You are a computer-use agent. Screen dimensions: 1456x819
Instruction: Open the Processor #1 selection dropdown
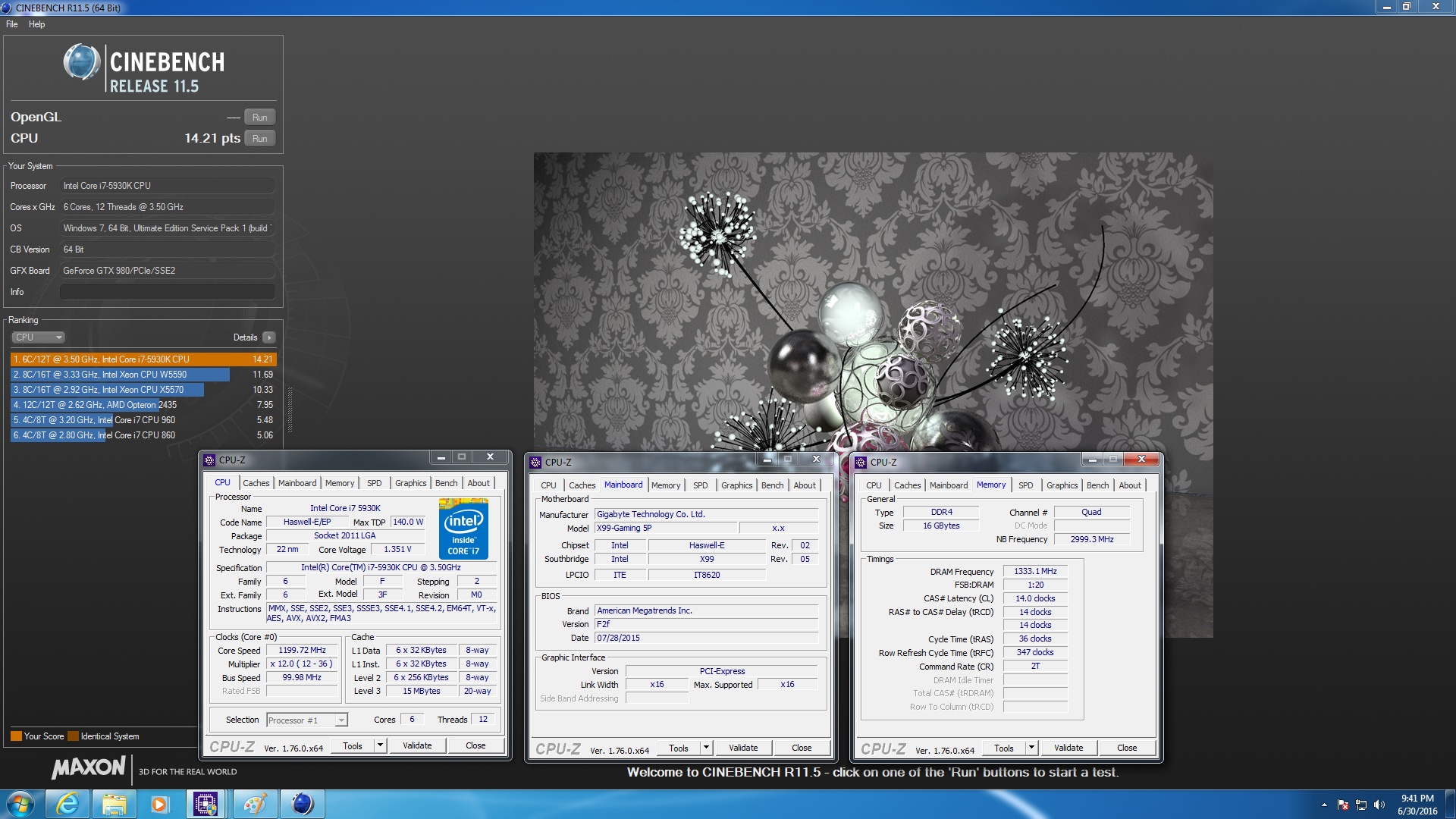306,720
